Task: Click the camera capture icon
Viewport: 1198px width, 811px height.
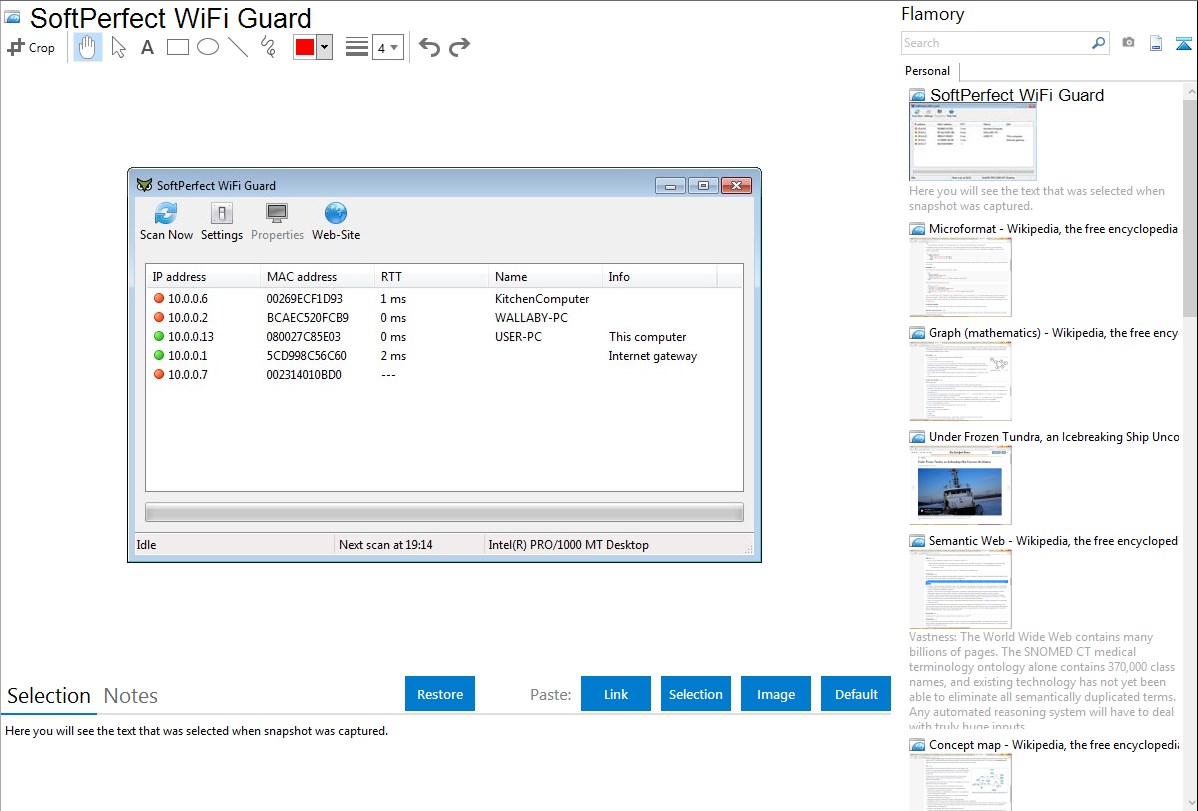Action: click(x=1128, y=43)
